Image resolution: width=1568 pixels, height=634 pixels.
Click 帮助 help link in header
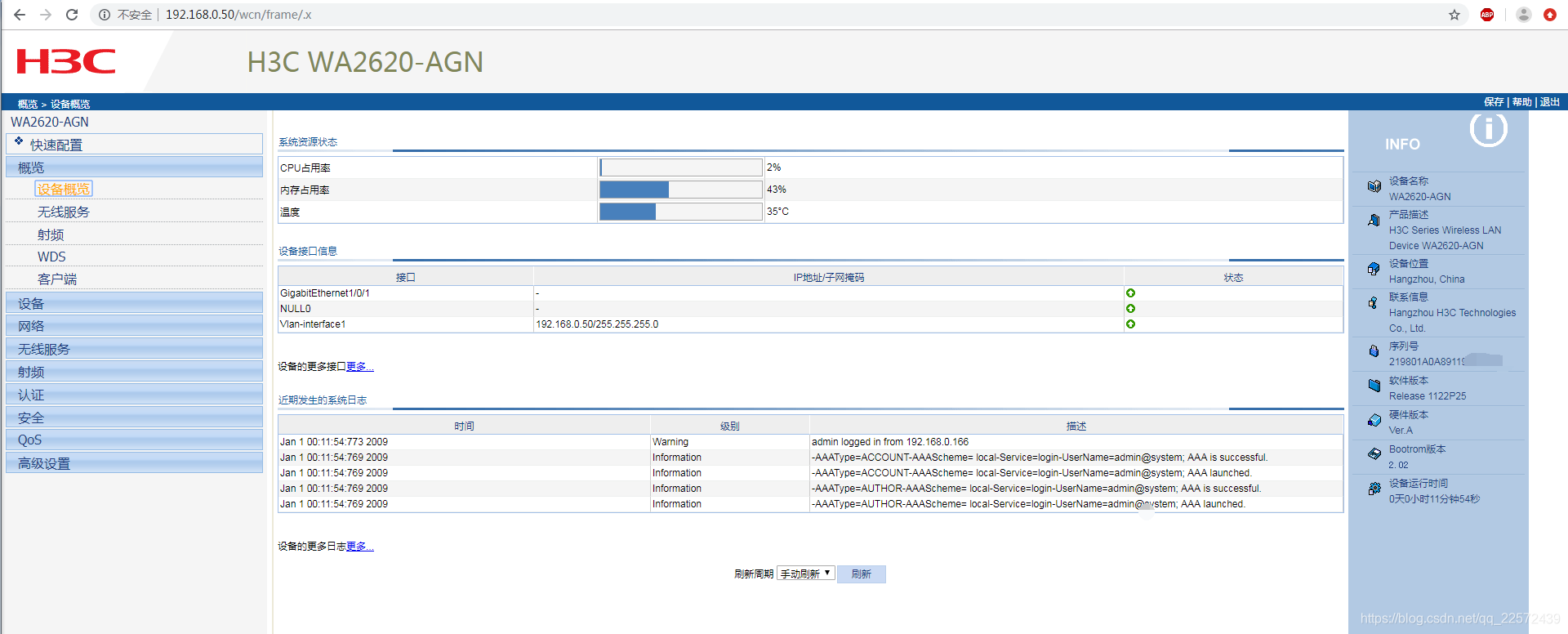click(1521, 102)
